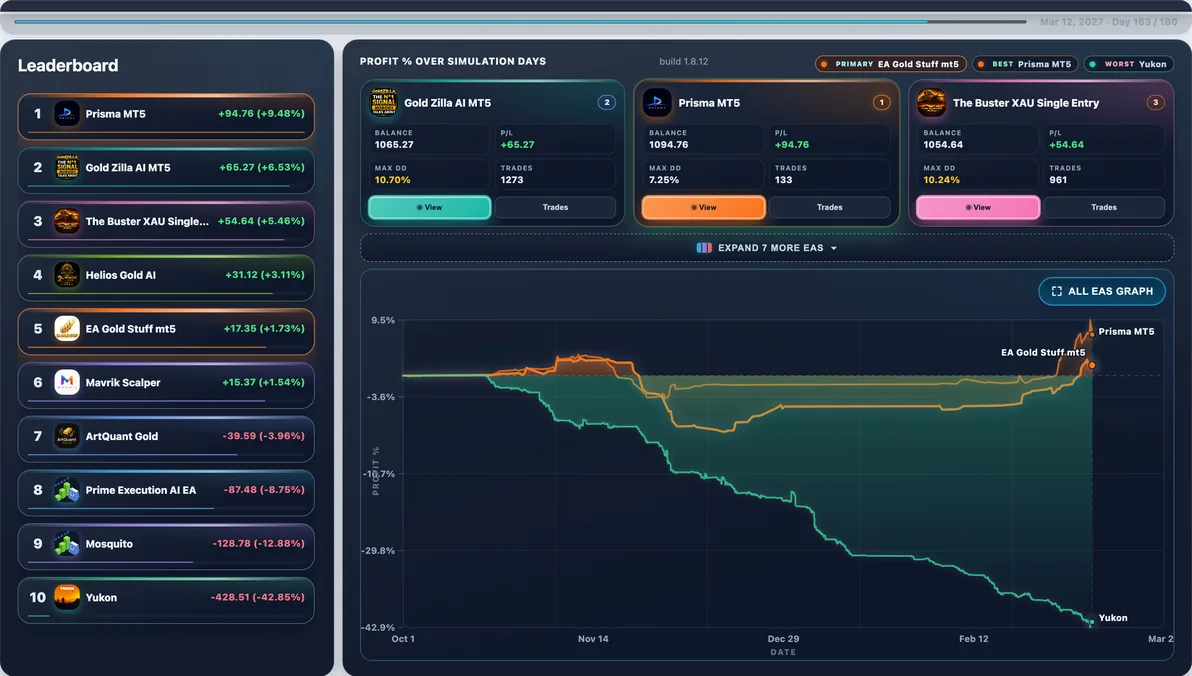
Task: Open Trades for The Buster XAU Single Entry
Action: [1104, 208]
